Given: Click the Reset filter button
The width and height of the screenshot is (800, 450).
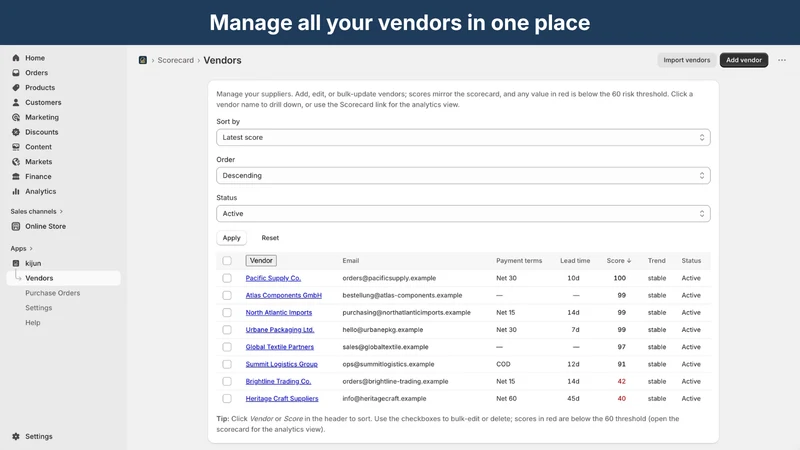Looking at the screenshot, I should pyautogui.click(x=270, y=238).
